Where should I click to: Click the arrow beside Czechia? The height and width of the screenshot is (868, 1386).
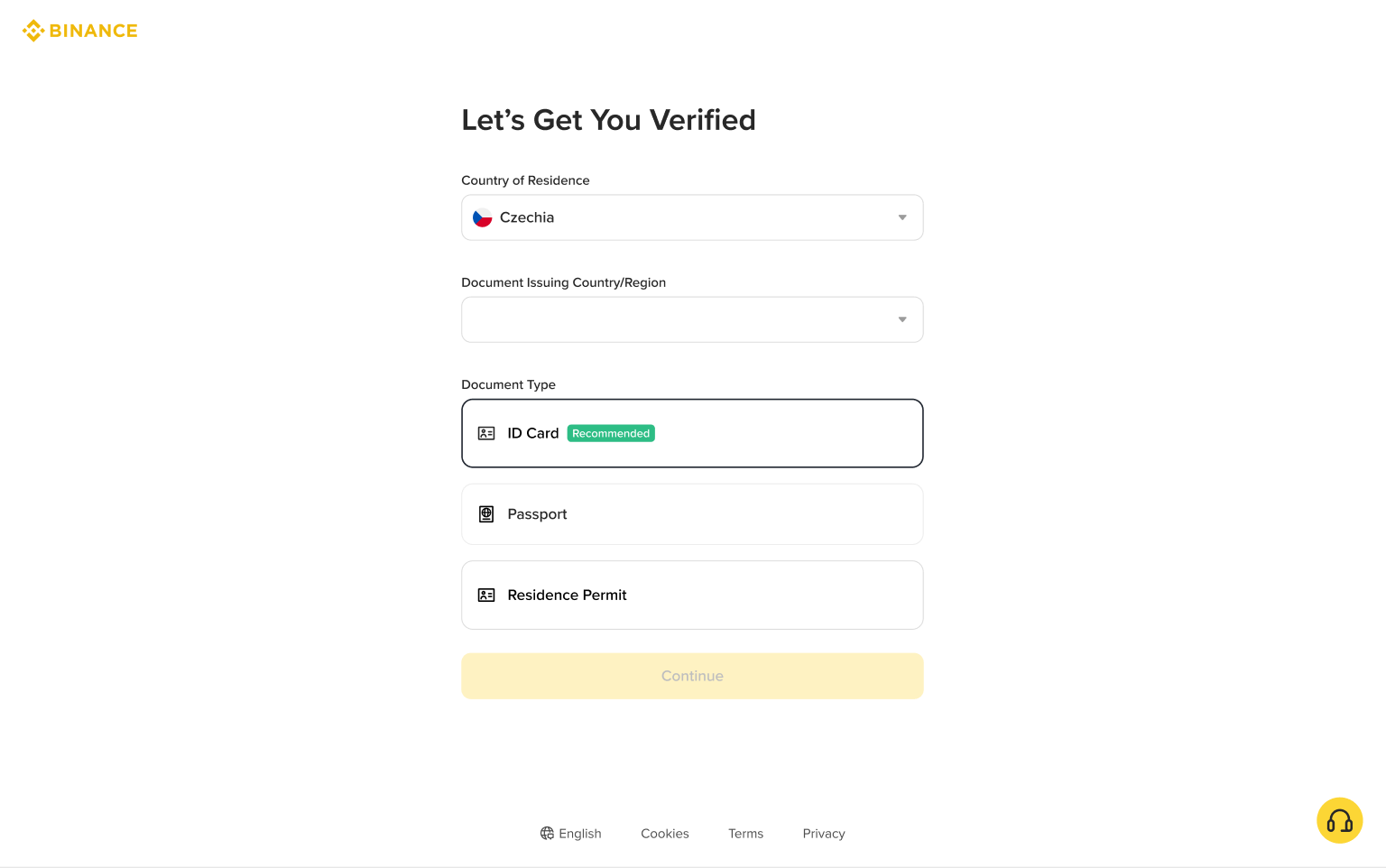click(901, 217)
